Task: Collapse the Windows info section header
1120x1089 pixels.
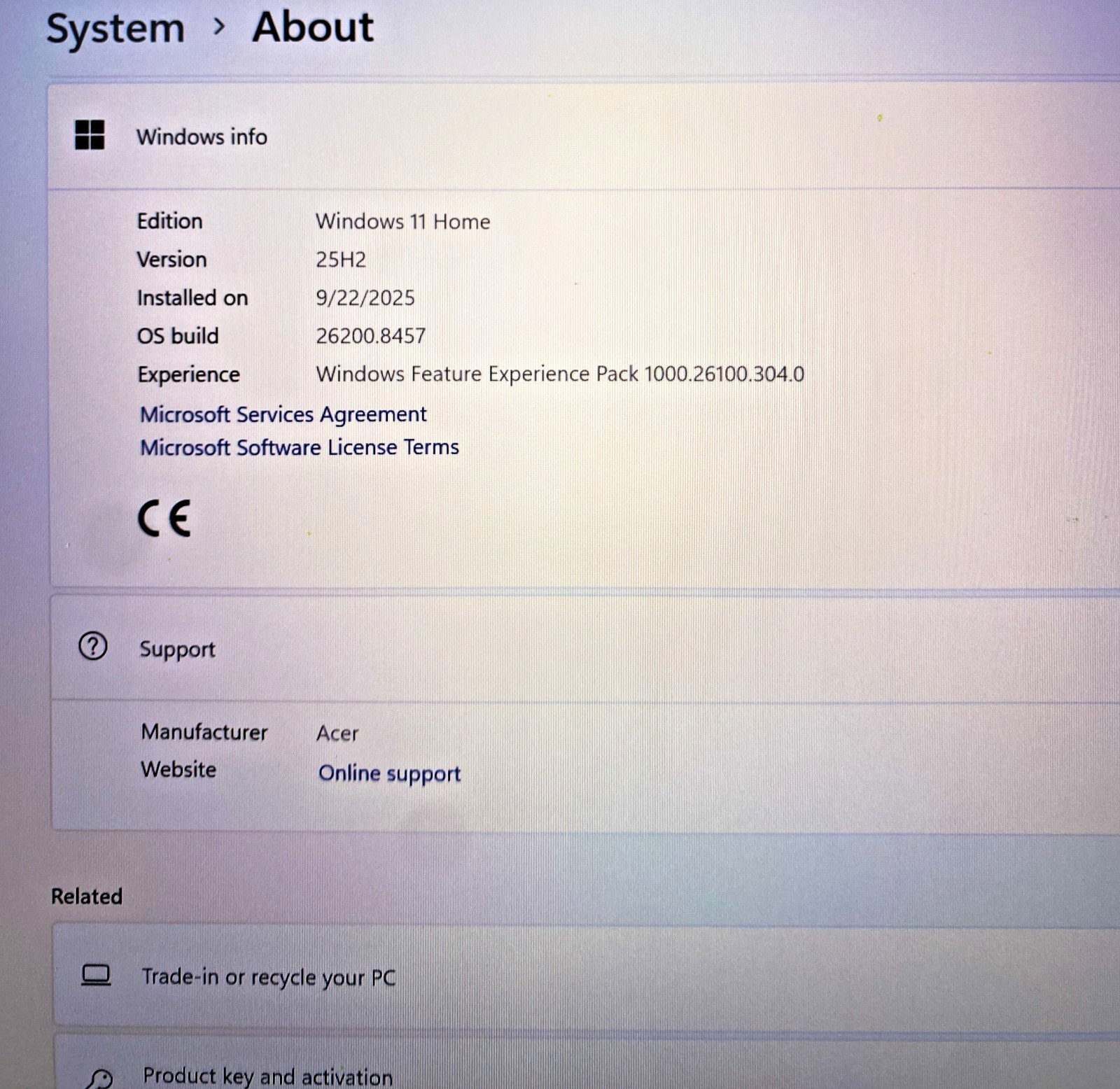Action: (584, 136)
